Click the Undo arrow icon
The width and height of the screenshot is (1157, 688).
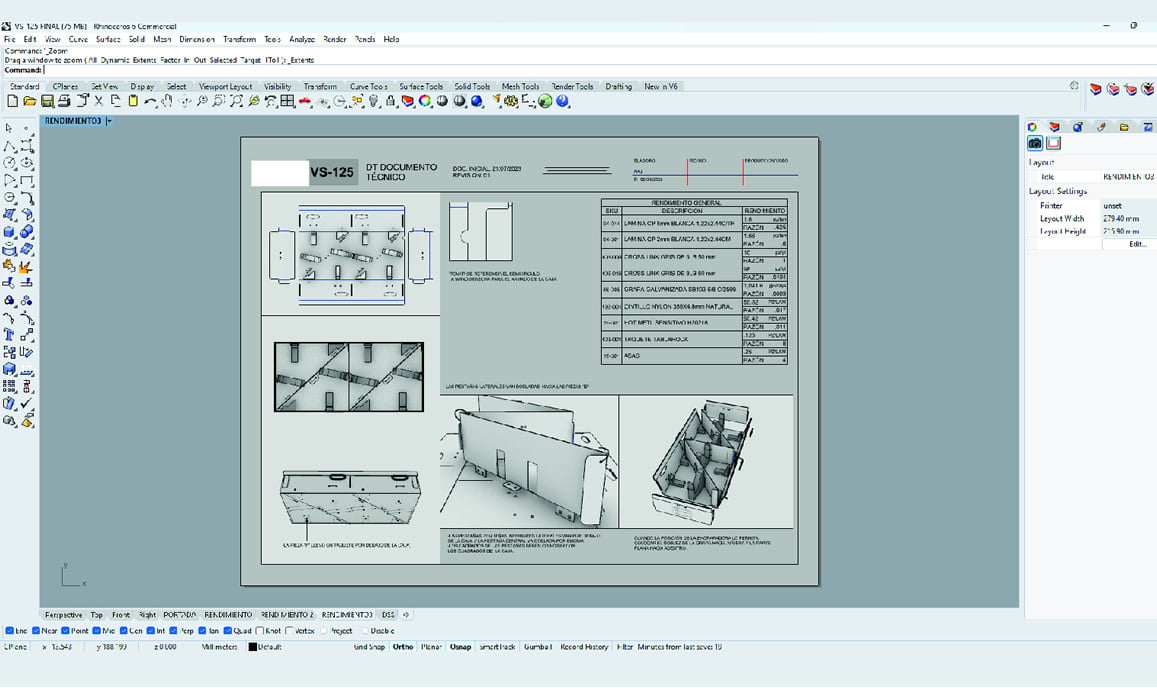click(150, 101)
